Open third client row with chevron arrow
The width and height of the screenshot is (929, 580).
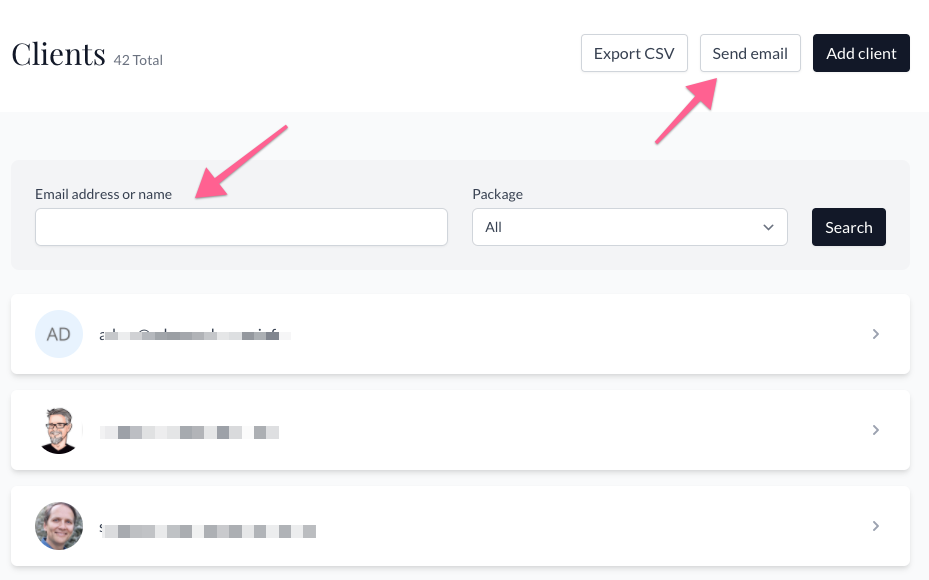point(875,526)
